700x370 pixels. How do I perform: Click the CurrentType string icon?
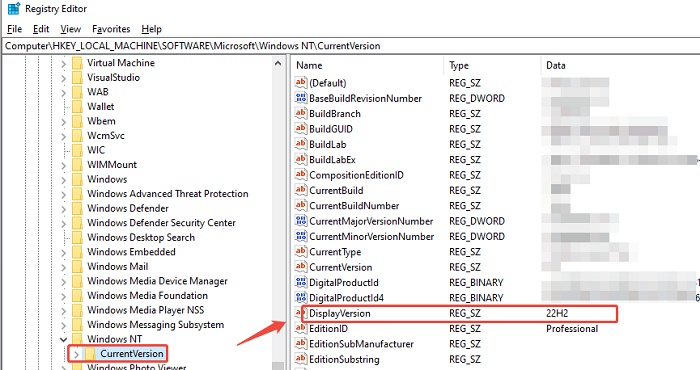301,252
